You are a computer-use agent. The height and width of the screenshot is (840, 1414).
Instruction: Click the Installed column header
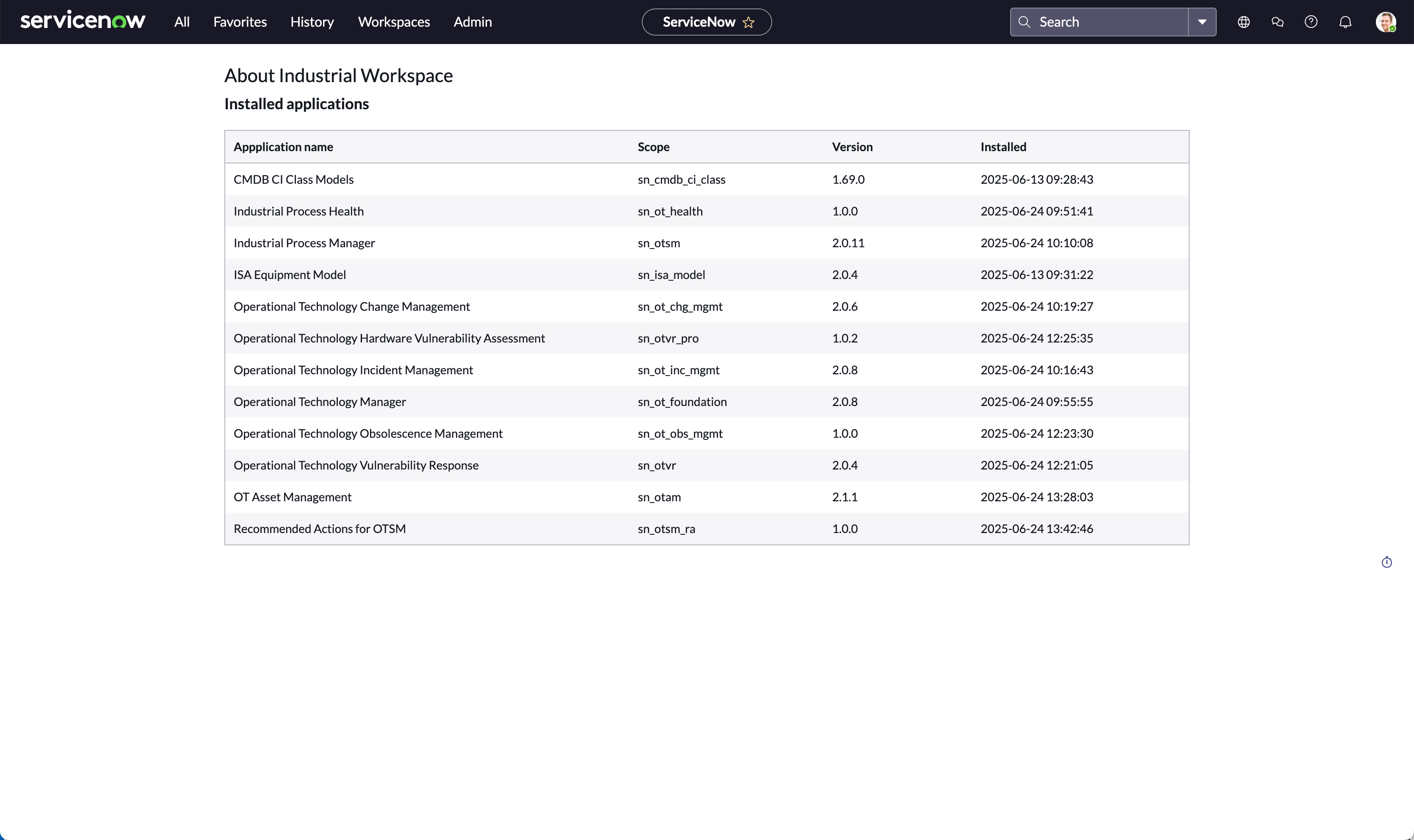pos(1003,147)
